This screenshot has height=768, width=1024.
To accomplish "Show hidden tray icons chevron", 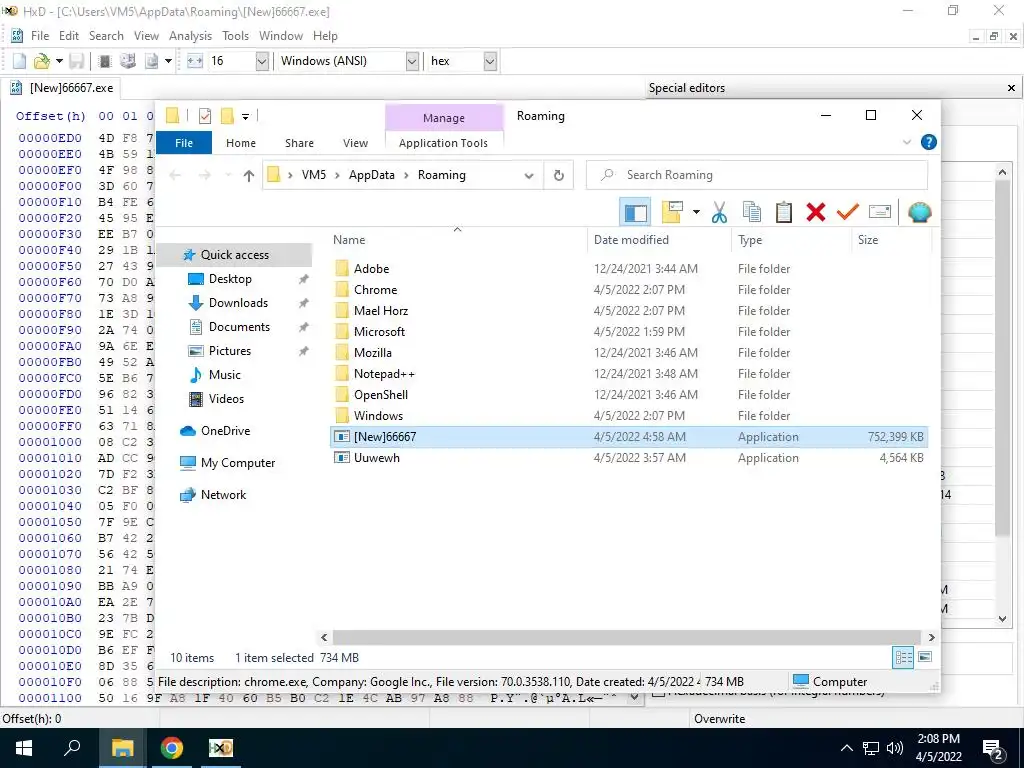I will point(846,748).
